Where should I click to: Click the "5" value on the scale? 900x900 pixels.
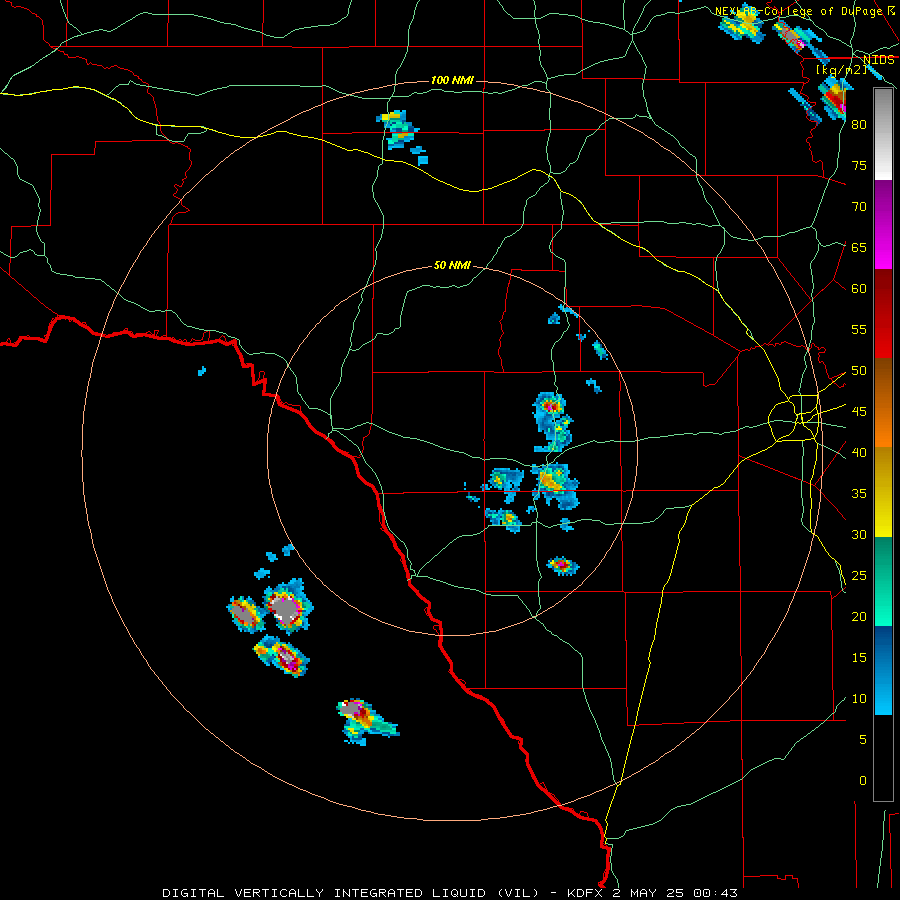(863, 740)
